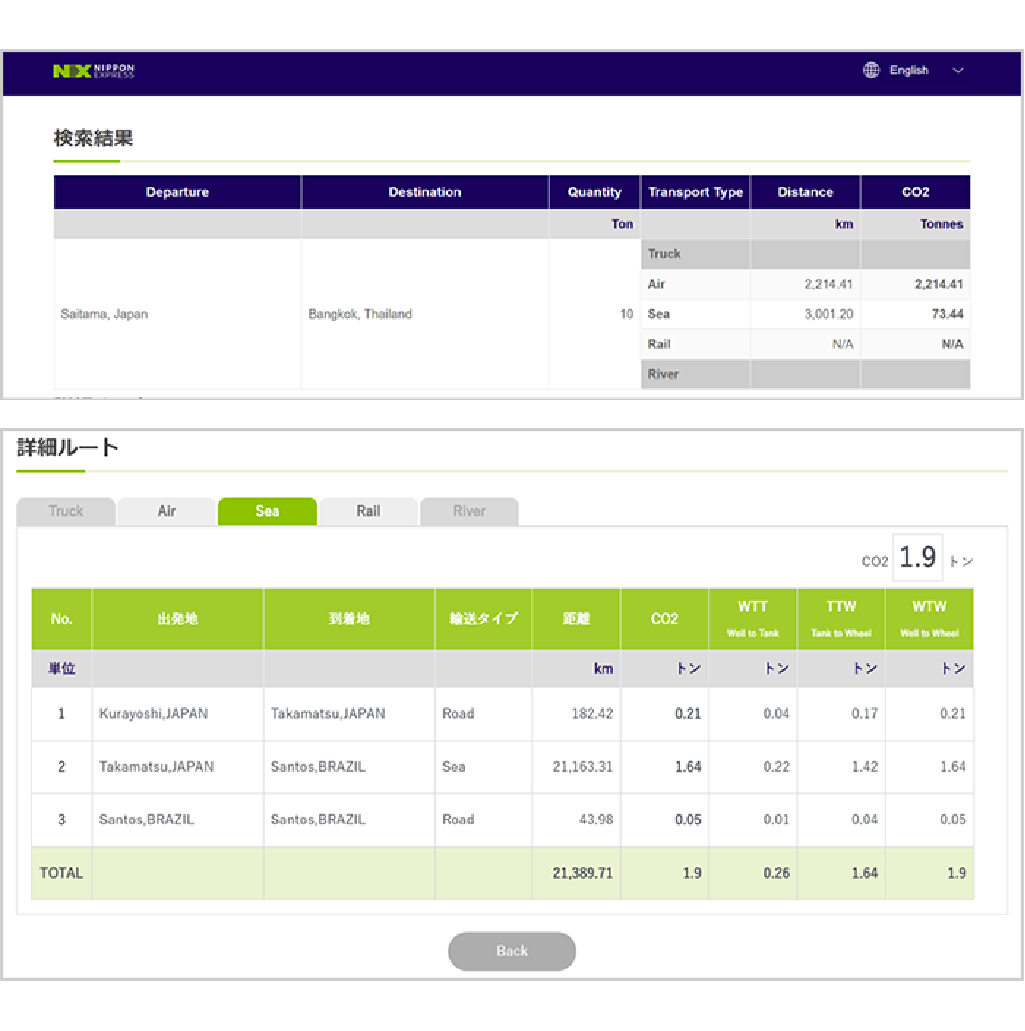Click the River transport type row
This screenshot has height=1031, width=1025.
[805, 374]
